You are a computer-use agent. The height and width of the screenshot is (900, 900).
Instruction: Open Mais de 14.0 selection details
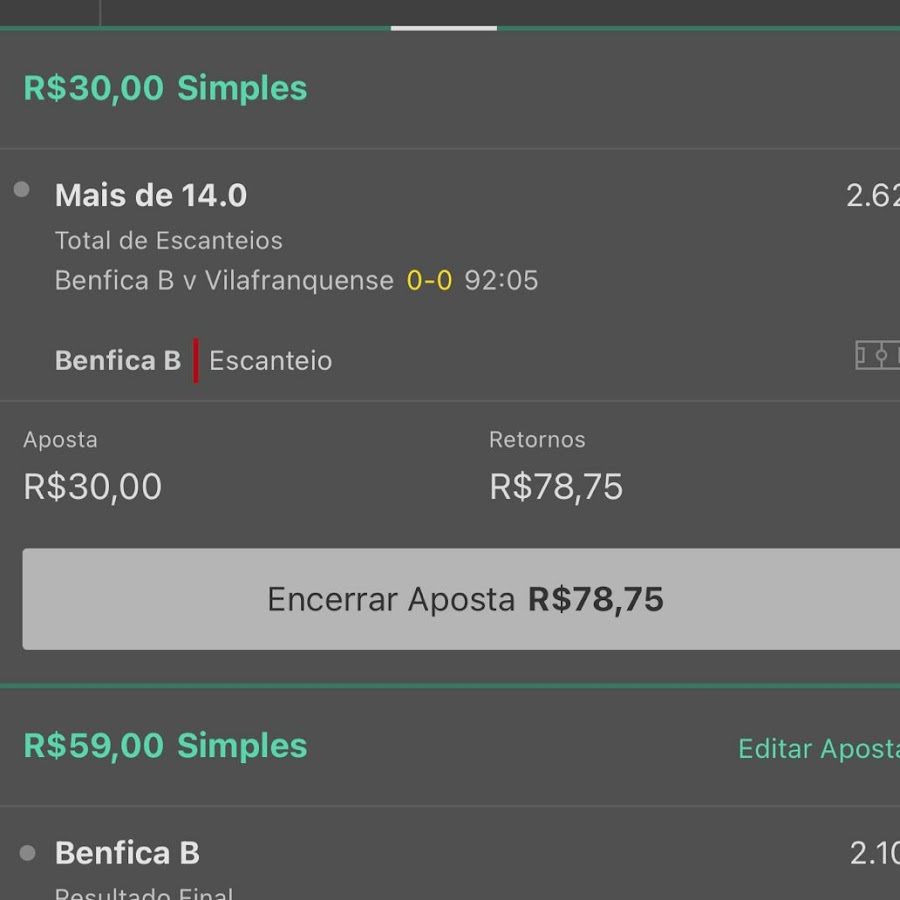click(151, 195)
